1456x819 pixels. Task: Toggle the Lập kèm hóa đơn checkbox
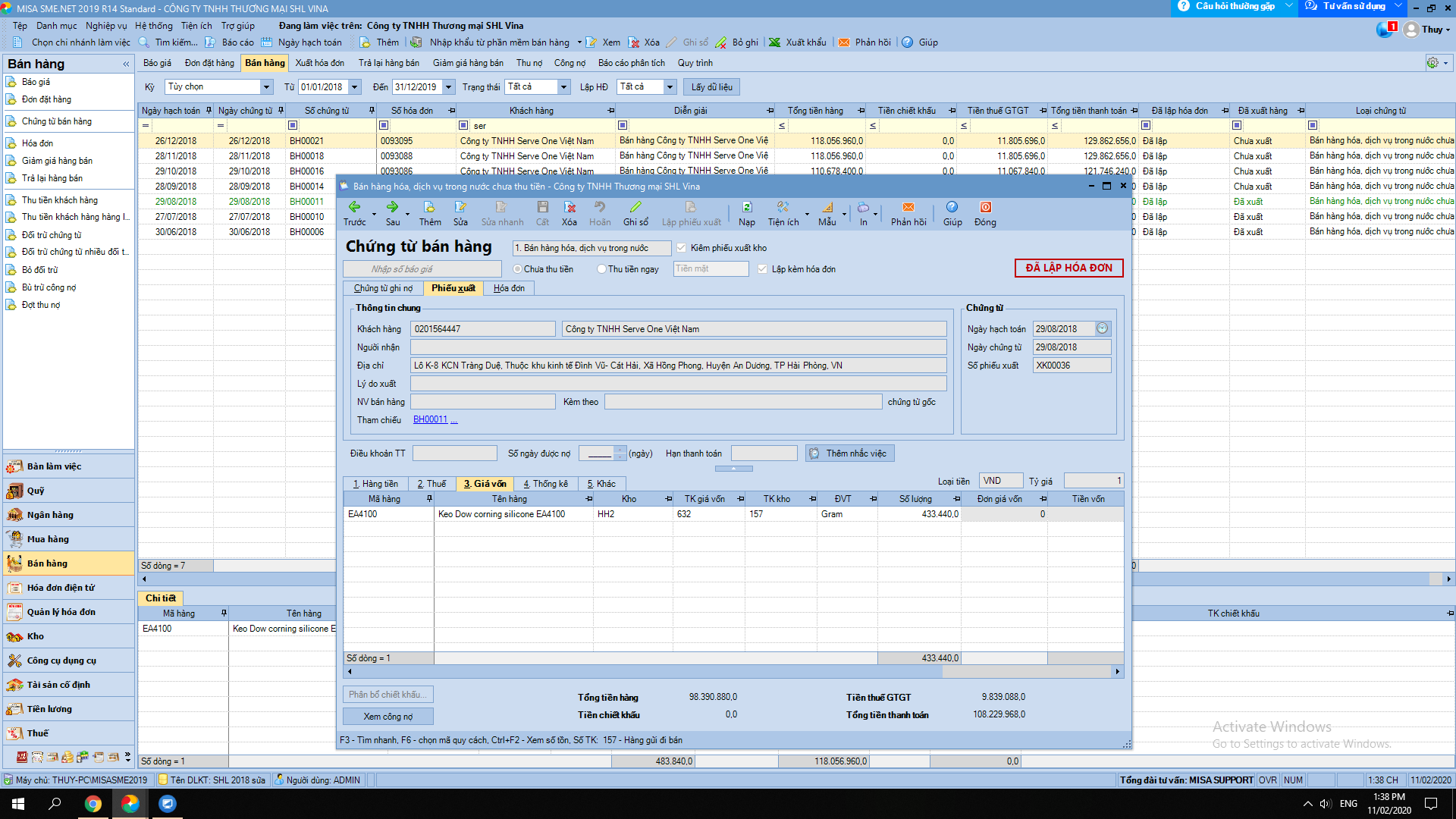click(762, 269)
